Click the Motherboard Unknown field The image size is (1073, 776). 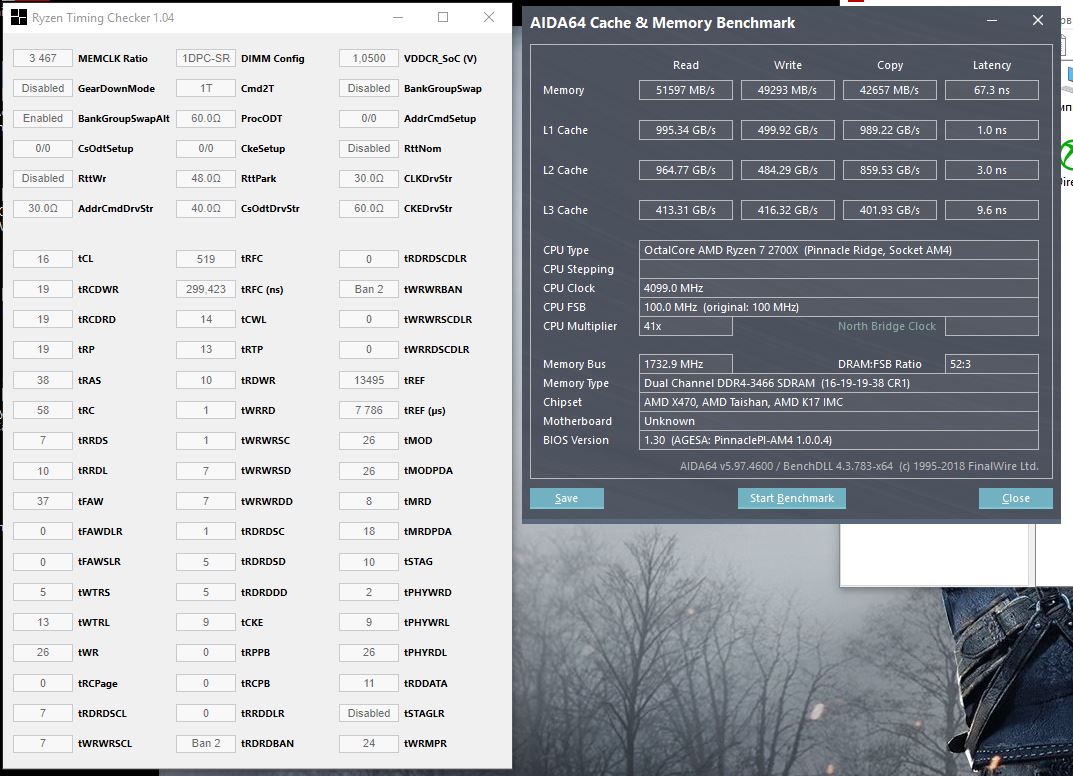point(838,421)
